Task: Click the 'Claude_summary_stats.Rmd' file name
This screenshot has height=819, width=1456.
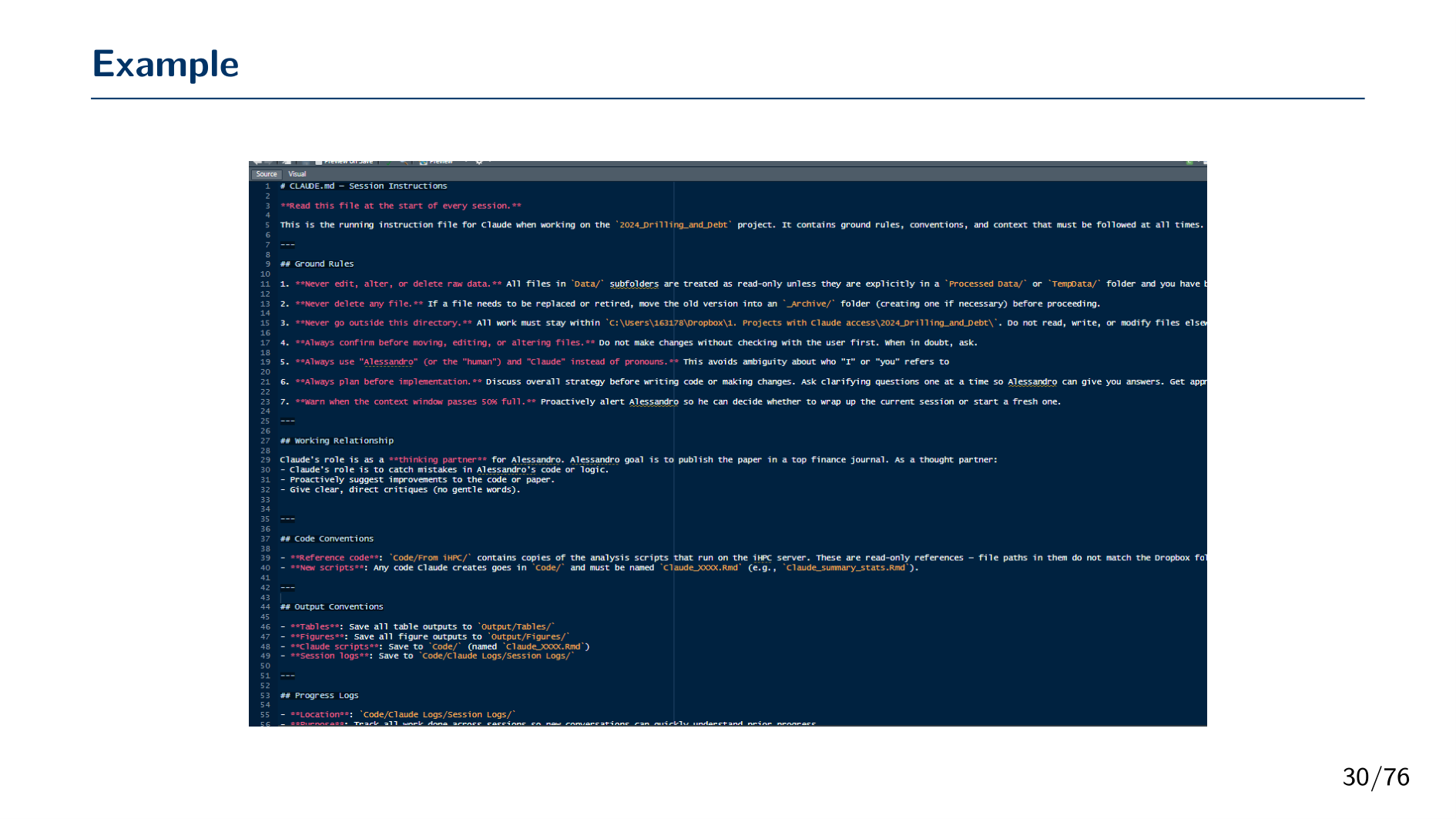Action: click(846, 569)
